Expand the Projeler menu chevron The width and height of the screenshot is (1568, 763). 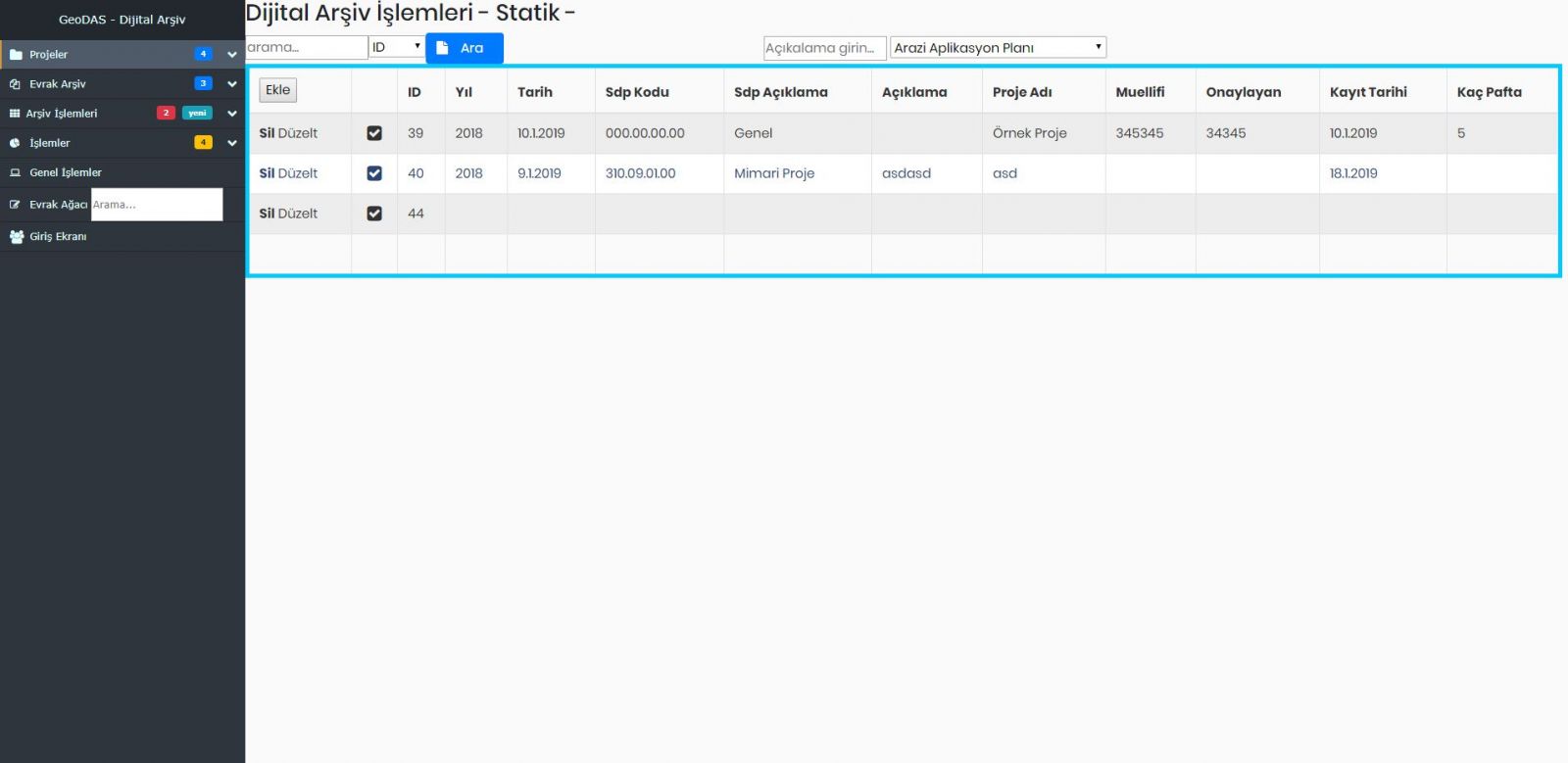point(232,55)
